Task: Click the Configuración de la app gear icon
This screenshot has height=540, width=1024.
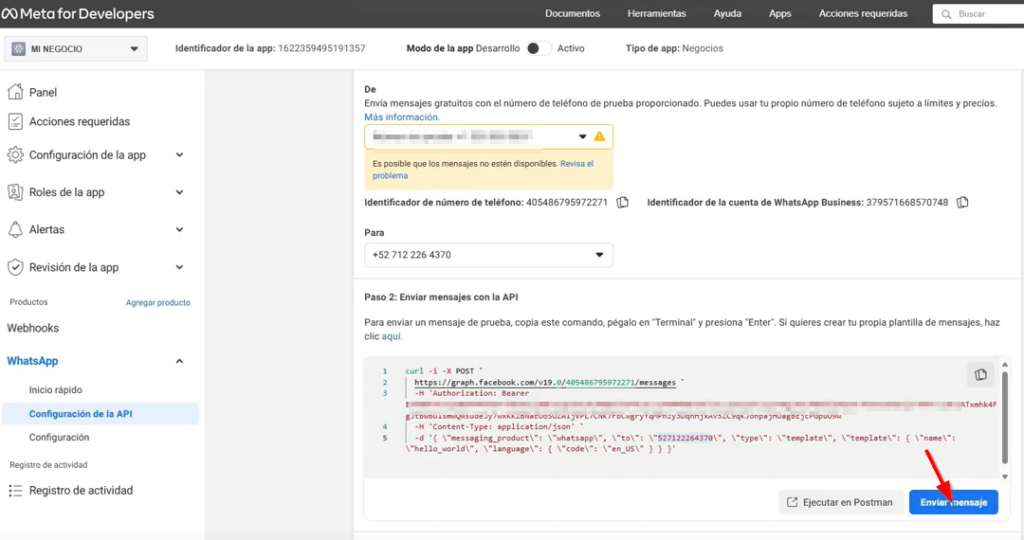Action: point(15,155)
